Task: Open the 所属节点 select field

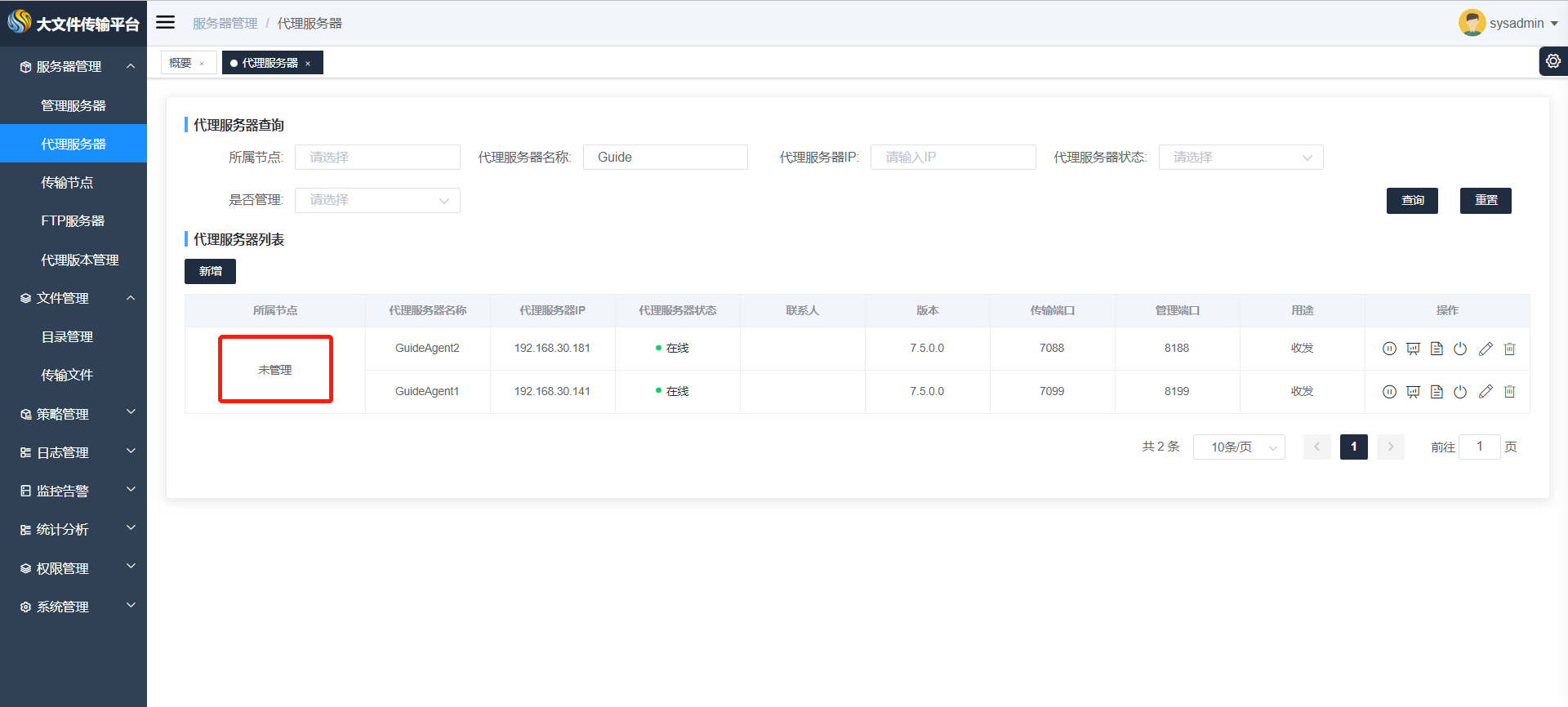Action: point(377,158)
